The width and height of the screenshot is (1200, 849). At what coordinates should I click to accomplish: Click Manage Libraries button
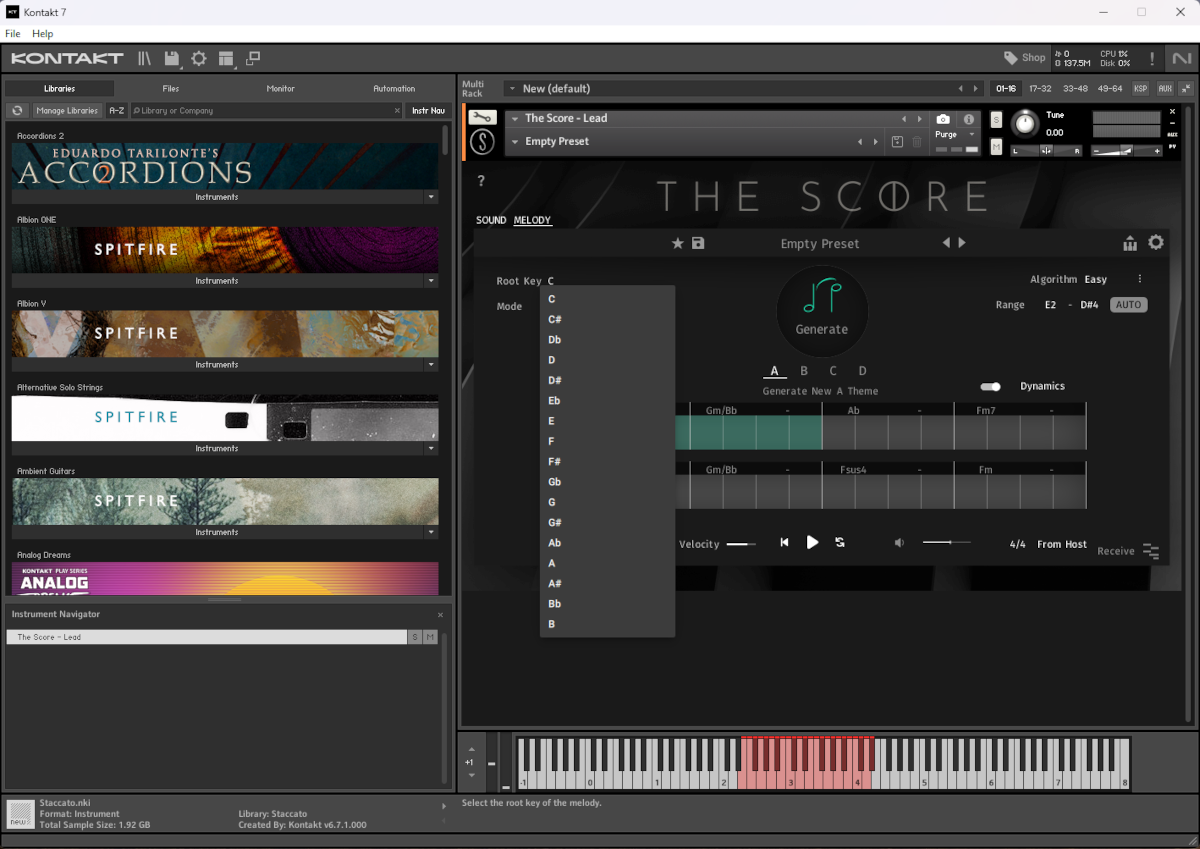point(67,110)
